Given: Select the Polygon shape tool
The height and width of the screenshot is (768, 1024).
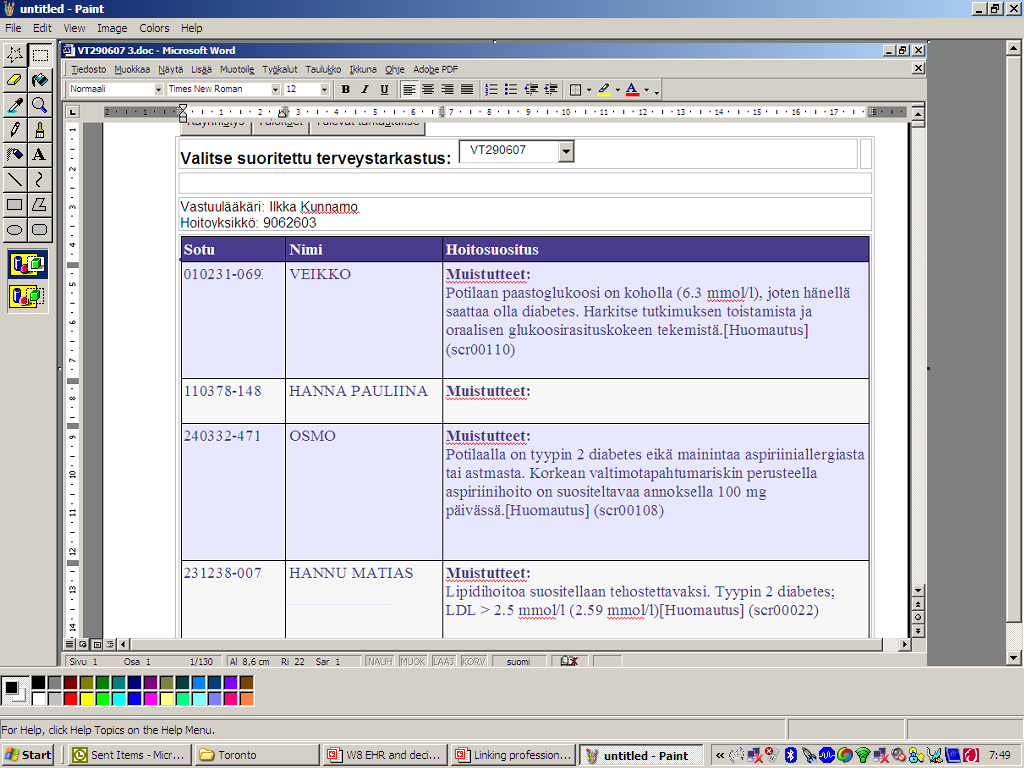Looking at the screenshot, I should (40, 204).
